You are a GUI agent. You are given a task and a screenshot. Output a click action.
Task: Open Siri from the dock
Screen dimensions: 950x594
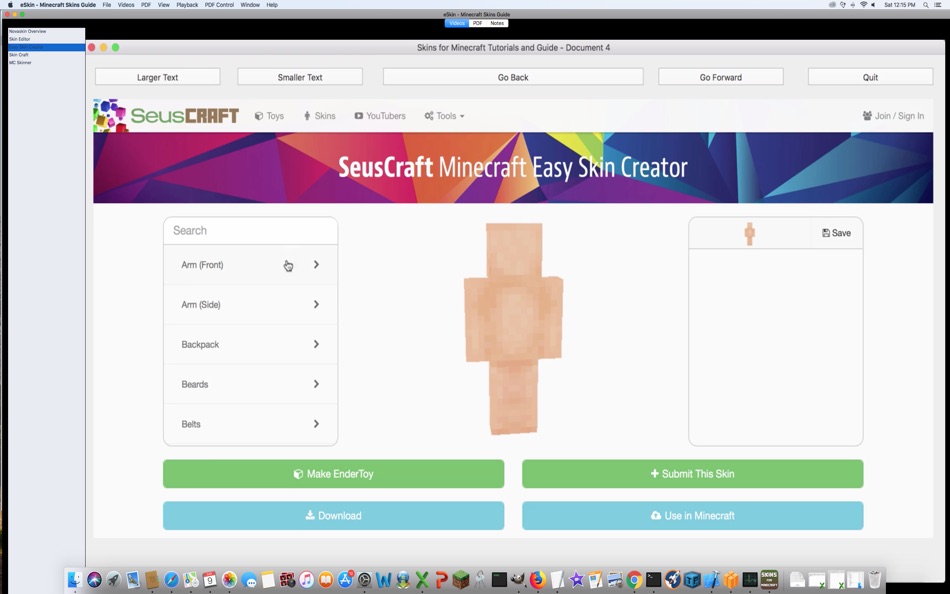94,579
